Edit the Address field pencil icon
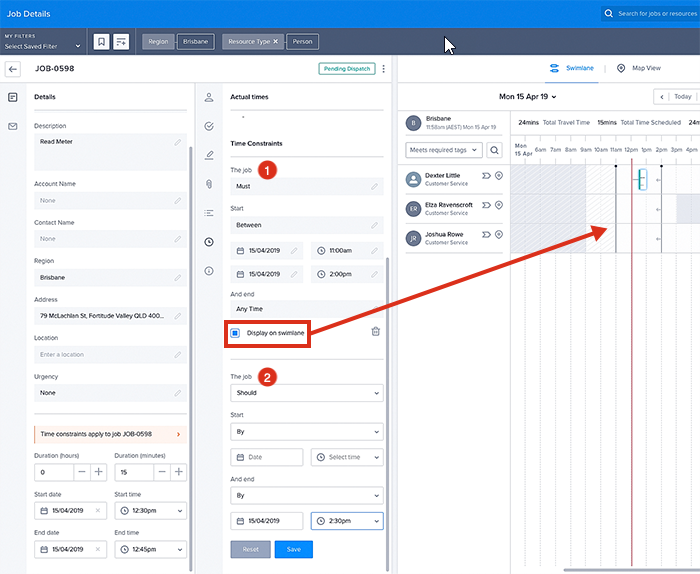This screenshot has height=574, width=700. (x=178, y=316)
